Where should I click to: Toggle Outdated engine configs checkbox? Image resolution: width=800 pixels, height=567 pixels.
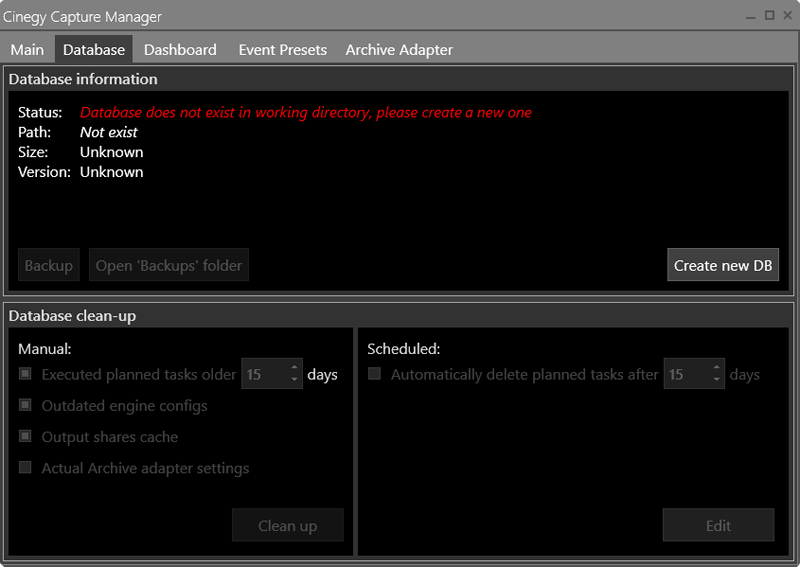click(25, 405)
